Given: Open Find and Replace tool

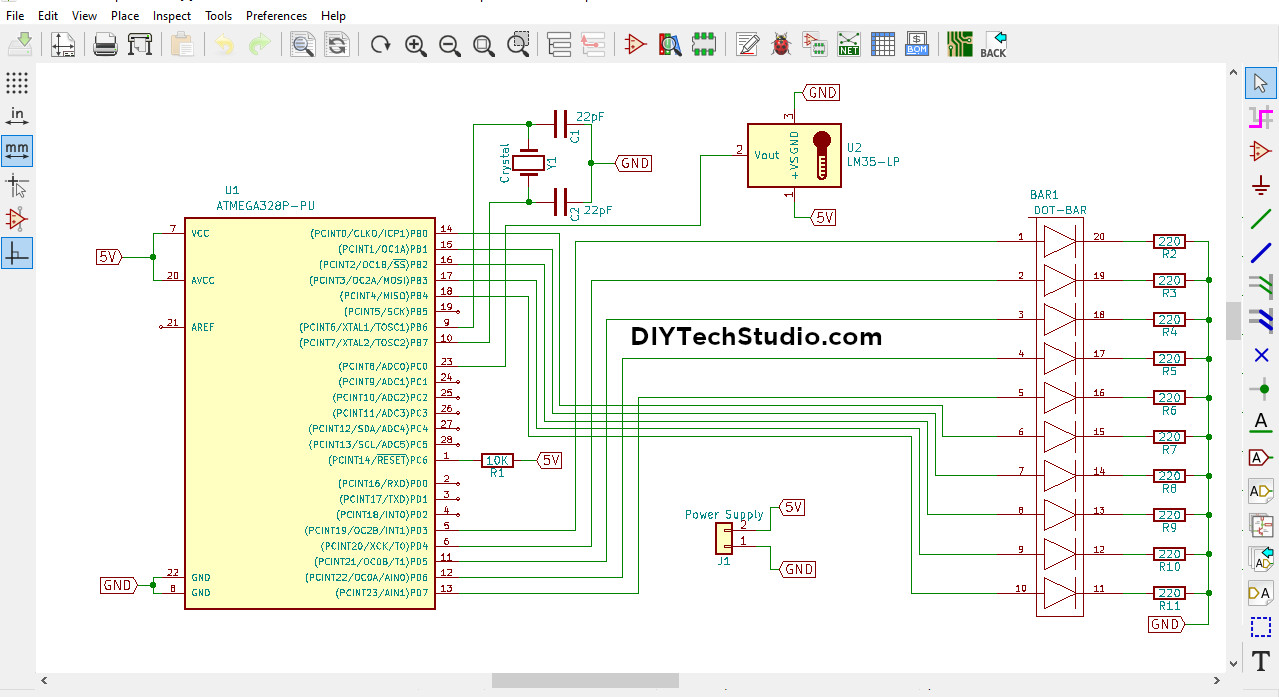Looking at the screenshot, I should (337, 44).
